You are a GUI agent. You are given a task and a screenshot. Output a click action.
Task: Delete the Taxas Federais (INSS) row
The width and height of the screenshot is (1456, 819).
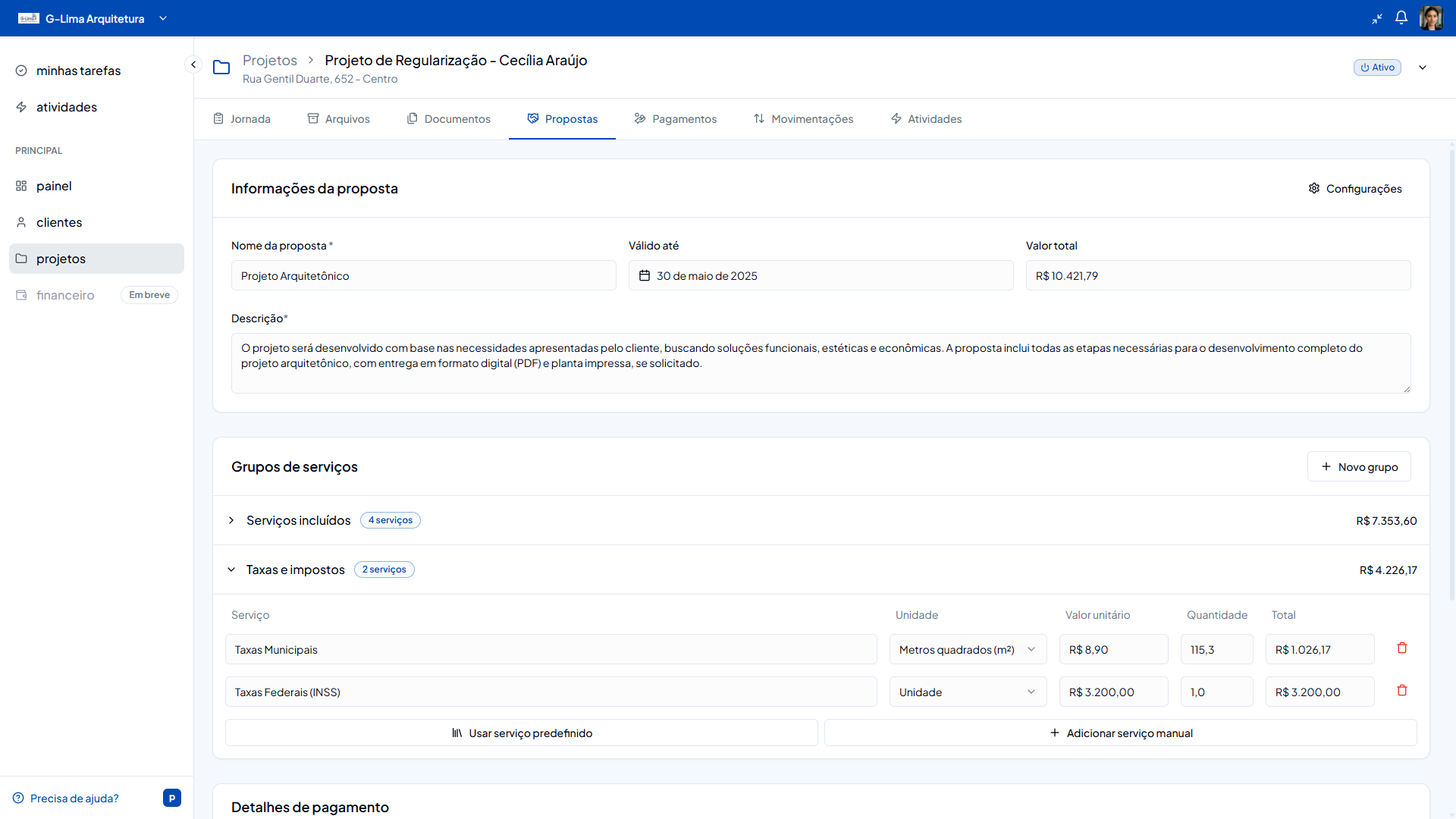point(1402,691)
